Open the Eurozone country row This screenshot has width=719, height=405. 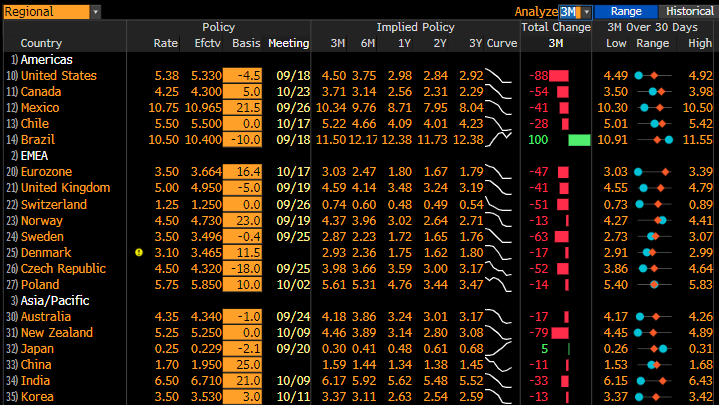(x=46, y=172)
